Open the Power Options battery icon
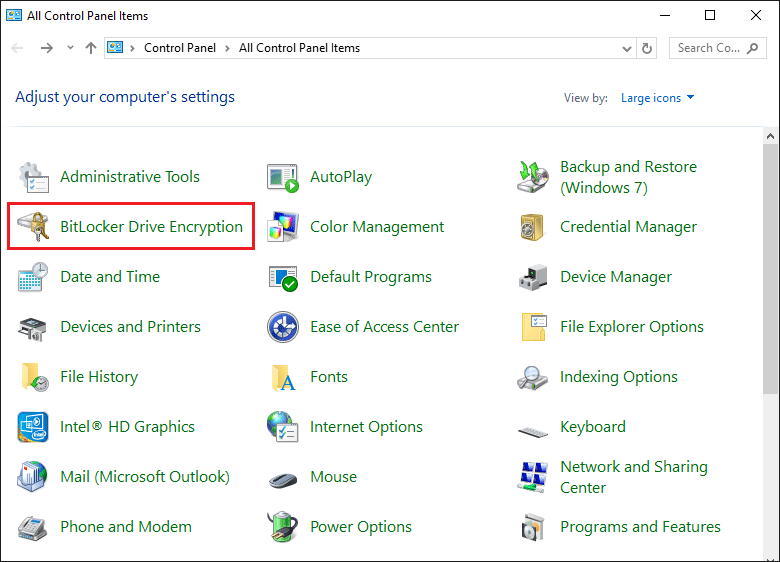Screen dimensions: 780x562 pyautogui.click(x=283, y=526)
